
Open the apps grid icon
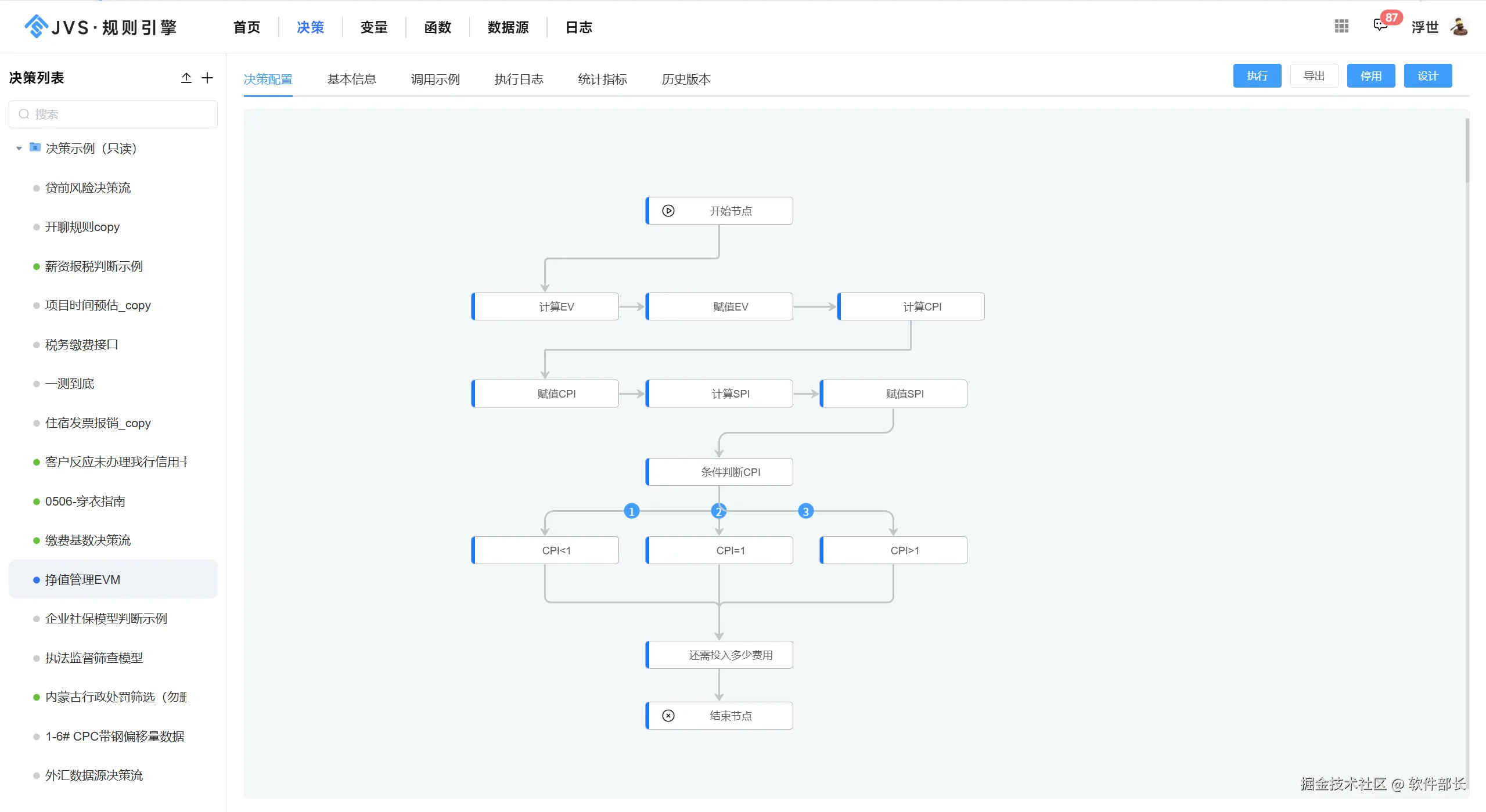[x=1341, y=26]
